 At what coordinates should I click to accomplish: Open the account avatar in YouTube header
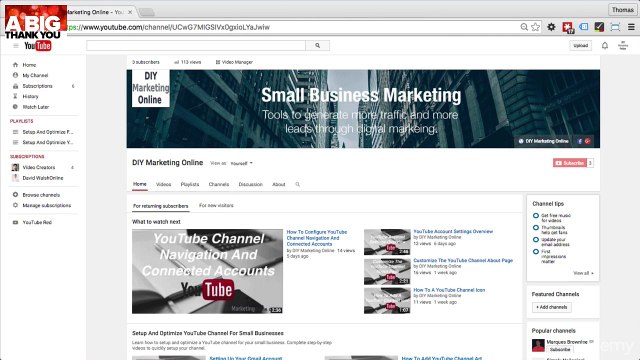[x=623, y=46]
